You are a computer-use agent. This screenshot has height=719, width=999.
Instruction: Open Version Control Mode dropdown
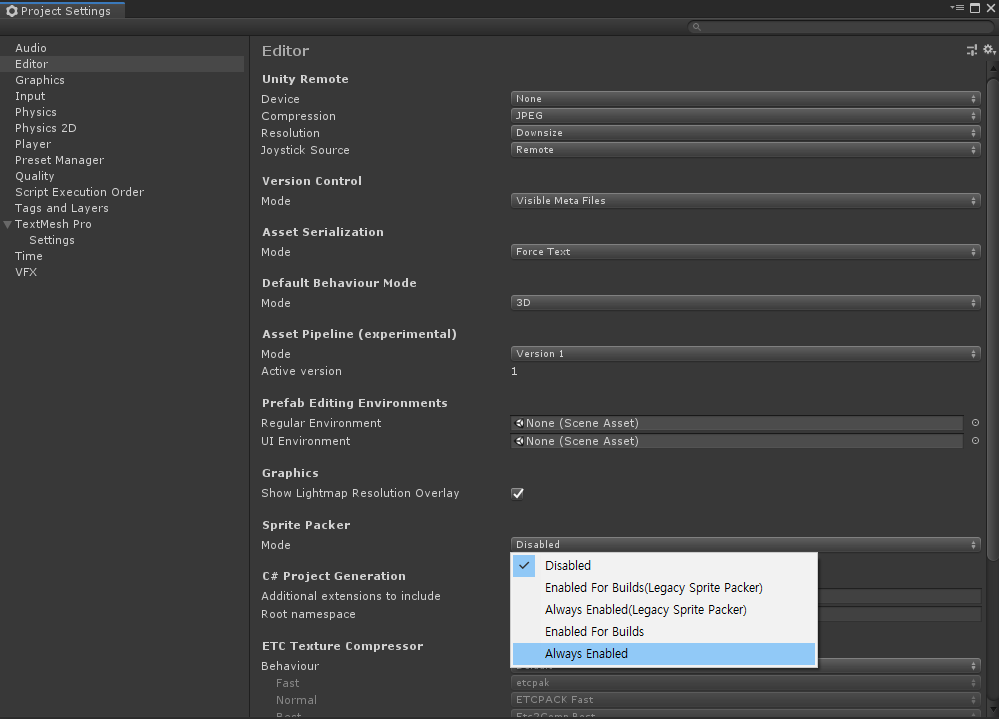745,201
